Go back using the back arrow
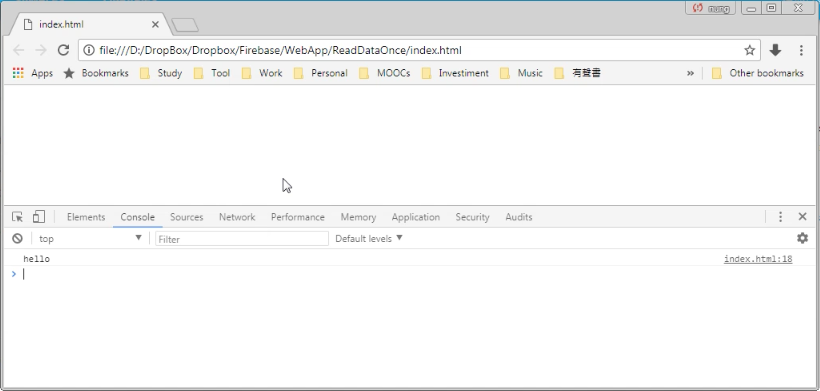The width and height of the screenshot is (820, 391). tap(18, 50)
